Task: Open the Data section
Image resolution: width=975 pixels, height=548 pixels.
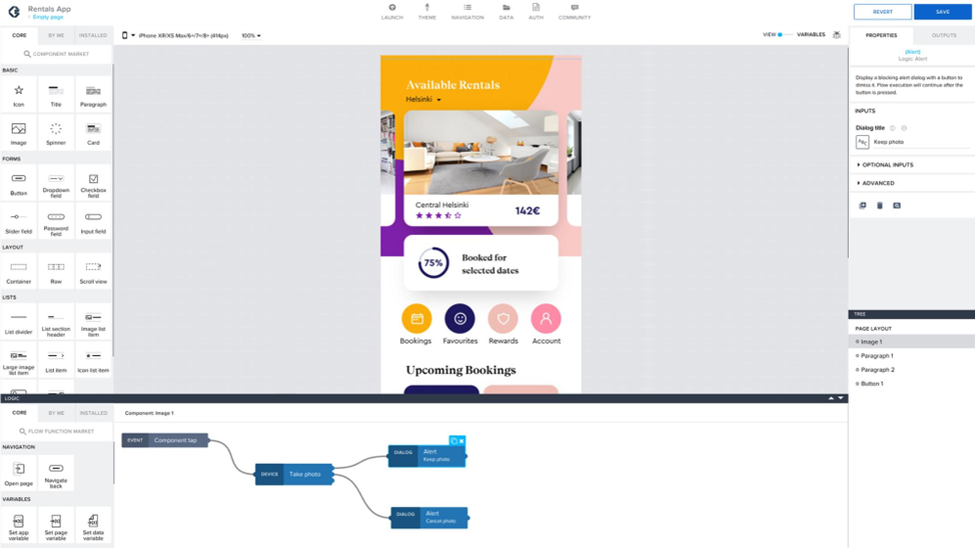Action: (506, 12)
